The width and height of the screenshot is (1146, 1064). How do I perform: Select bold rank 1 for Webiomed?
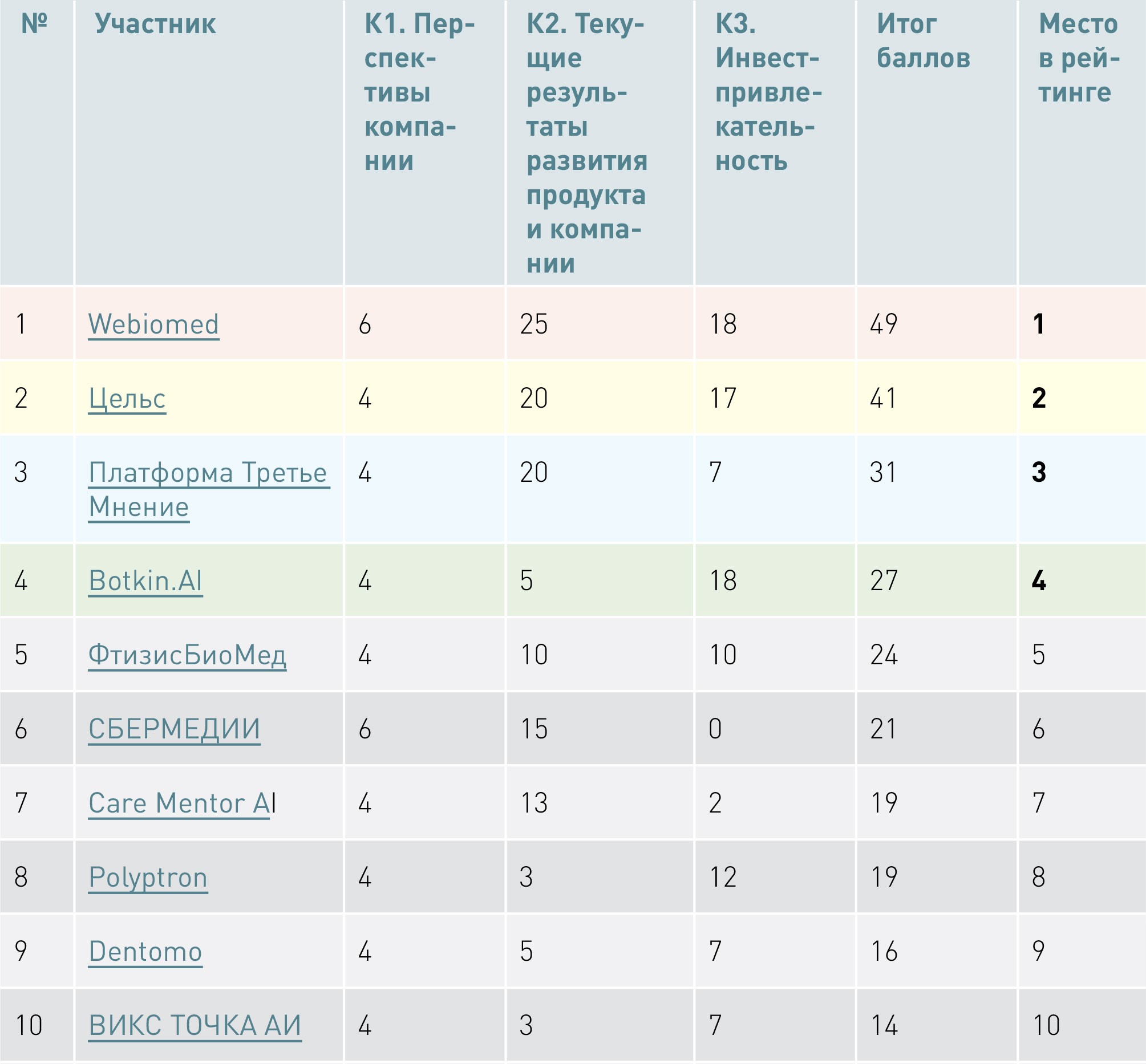(1039, 324)
